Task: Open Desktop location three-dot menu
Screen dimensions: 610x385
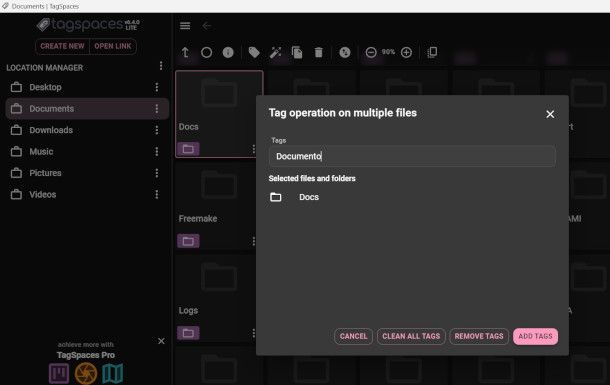Action: [x=157, y=87]
